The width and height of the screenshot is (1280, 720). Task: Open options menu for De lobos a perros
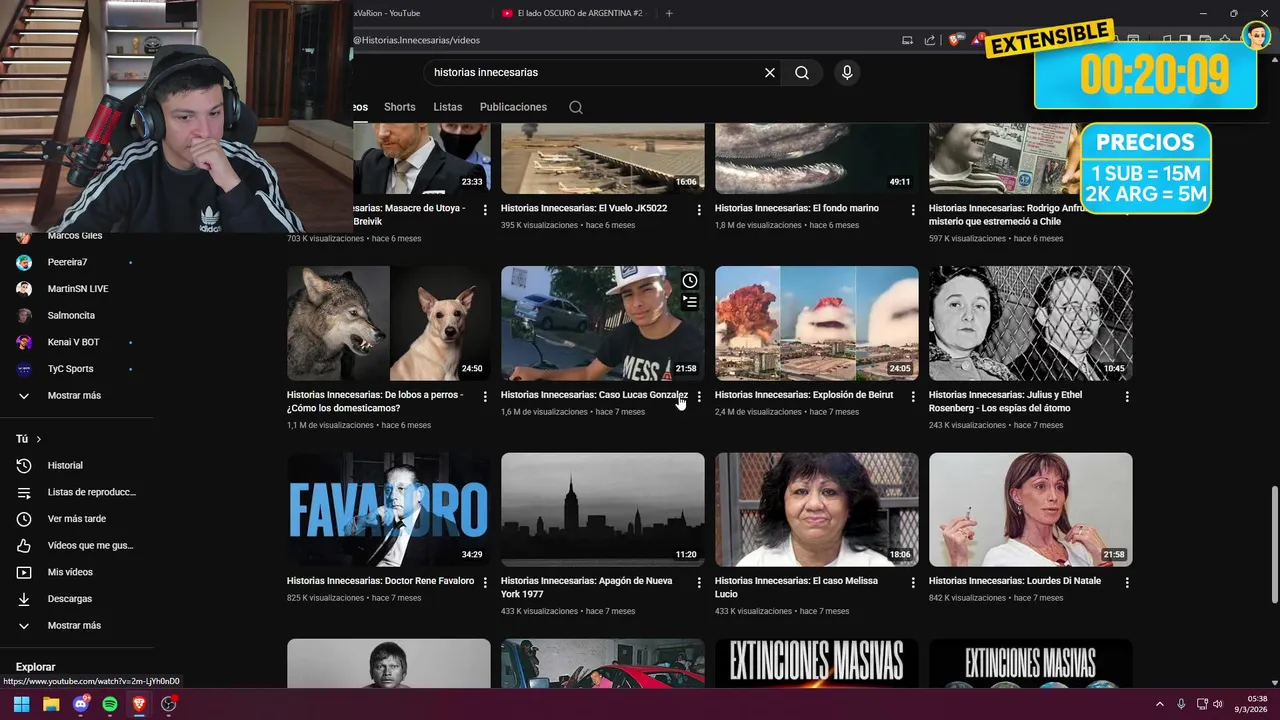point(485,397)
